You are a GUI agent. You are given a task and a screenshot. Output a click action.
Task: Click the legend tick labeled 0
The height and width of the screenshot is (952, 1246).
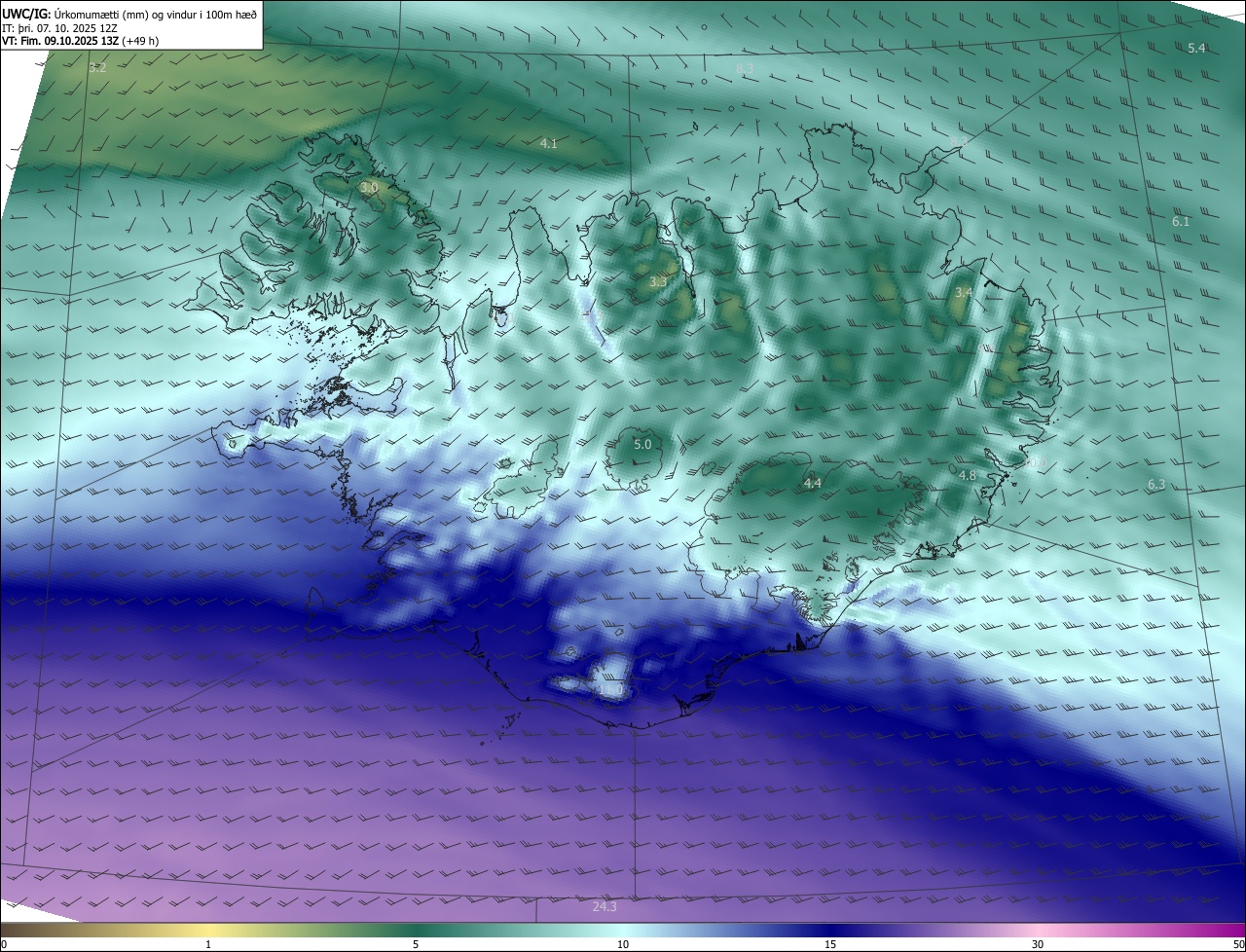click(x=4, y=944)
